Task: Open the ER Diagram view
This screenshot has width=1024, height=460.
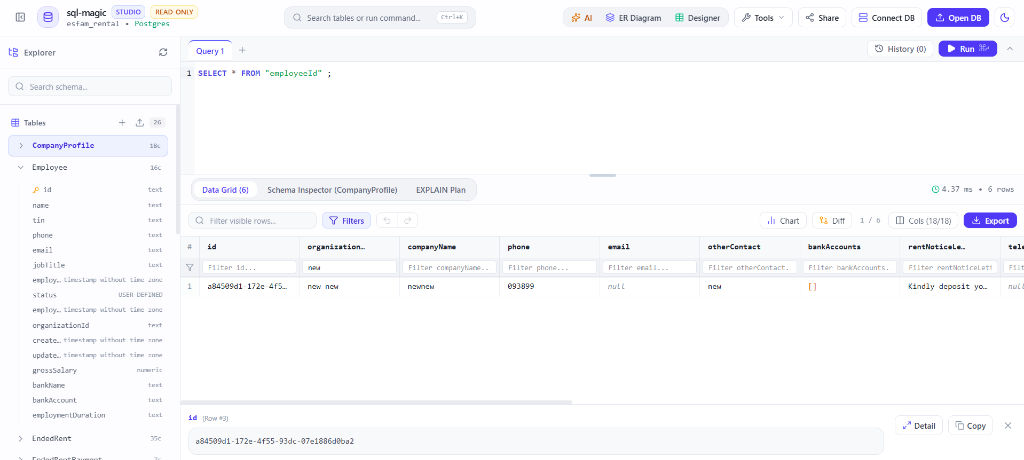Action: click(x=633, y=18)
